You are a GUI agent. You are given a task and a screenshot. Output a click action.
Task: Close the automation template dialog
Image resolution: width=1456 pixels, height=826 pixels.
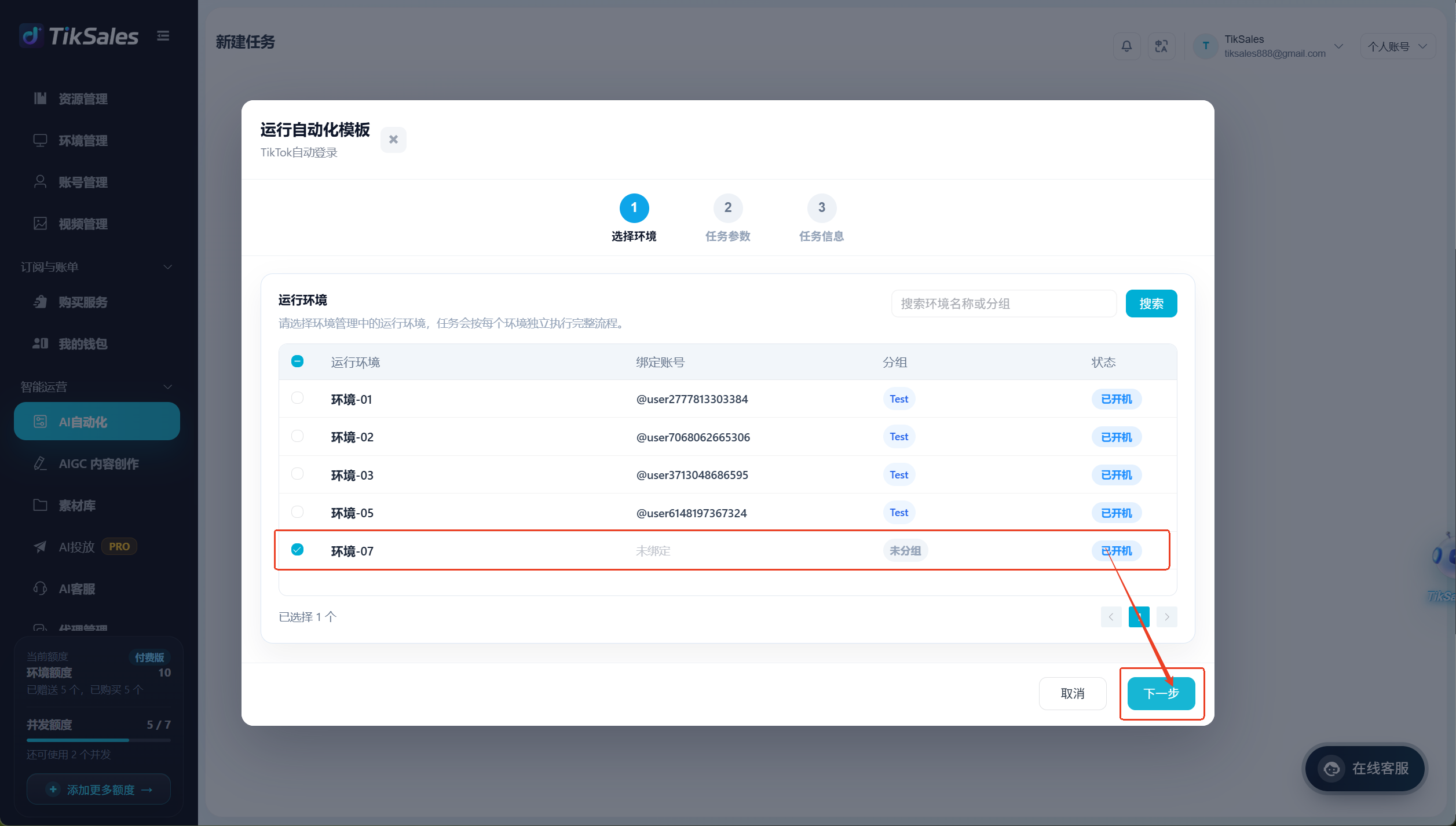[393, 140]
